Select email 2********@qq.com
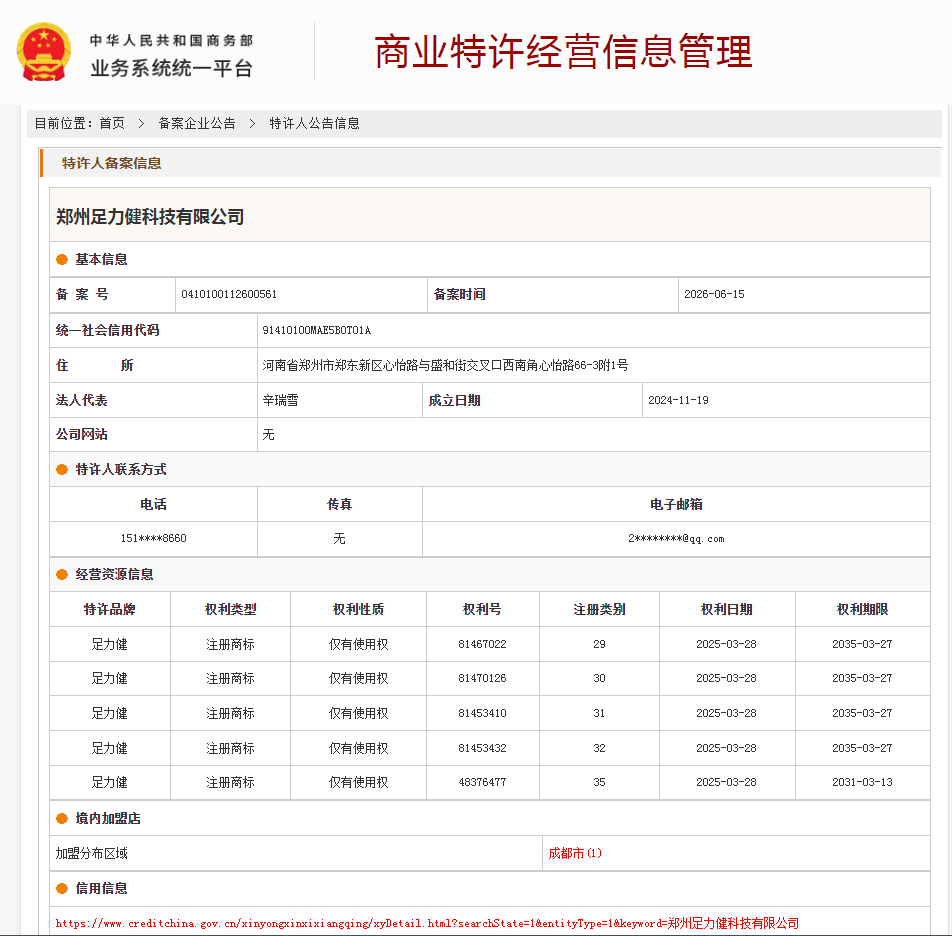 coord(676,539)
